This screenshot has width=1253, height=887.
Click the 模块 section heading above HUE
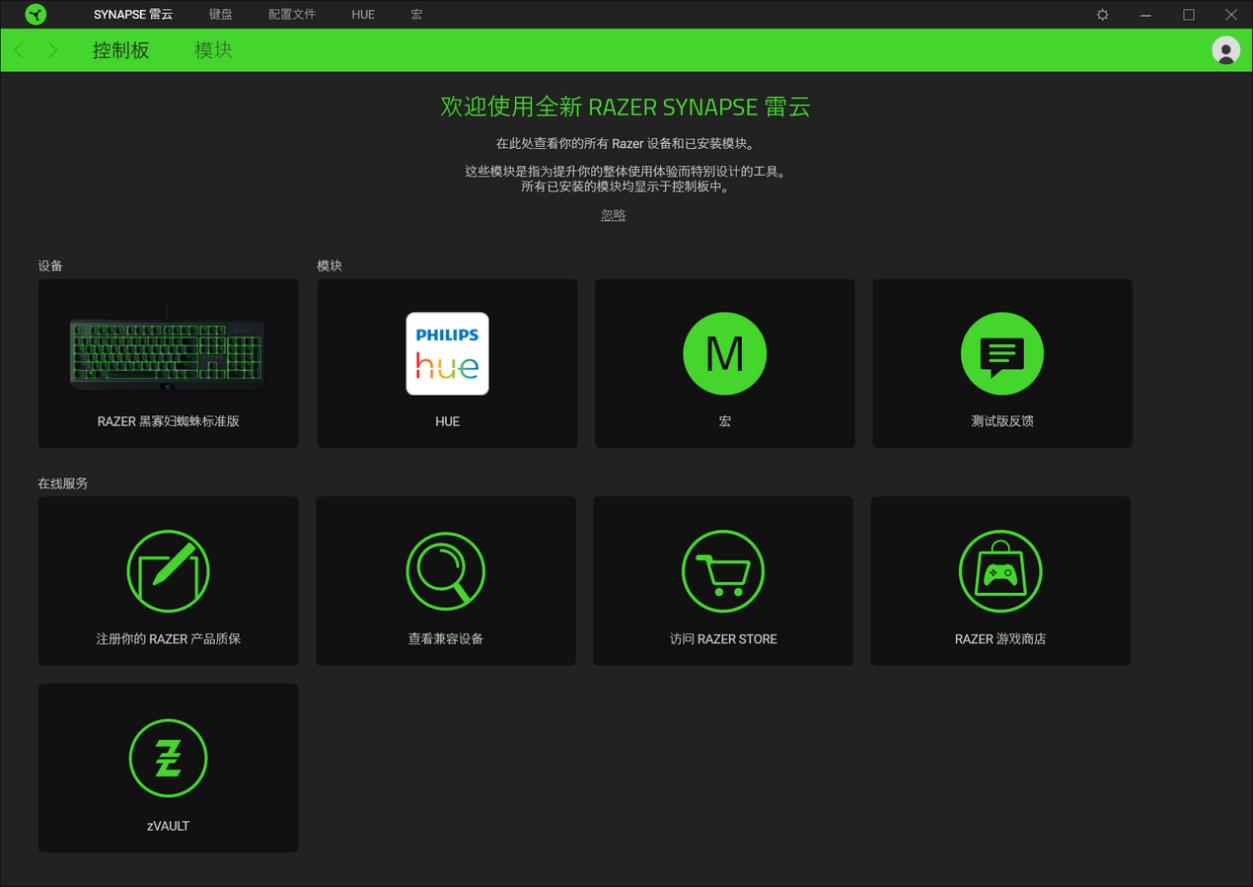point(329,265)
